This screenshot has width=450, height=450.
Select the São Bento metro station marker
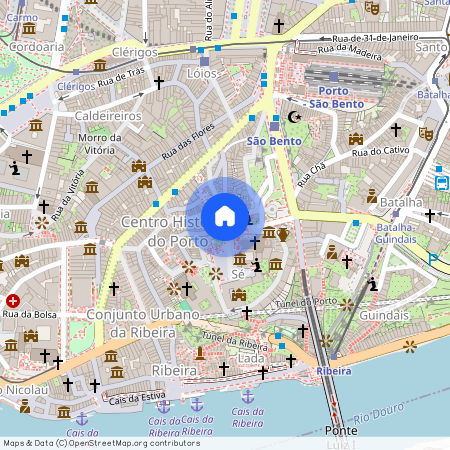(x=275, y=126)
